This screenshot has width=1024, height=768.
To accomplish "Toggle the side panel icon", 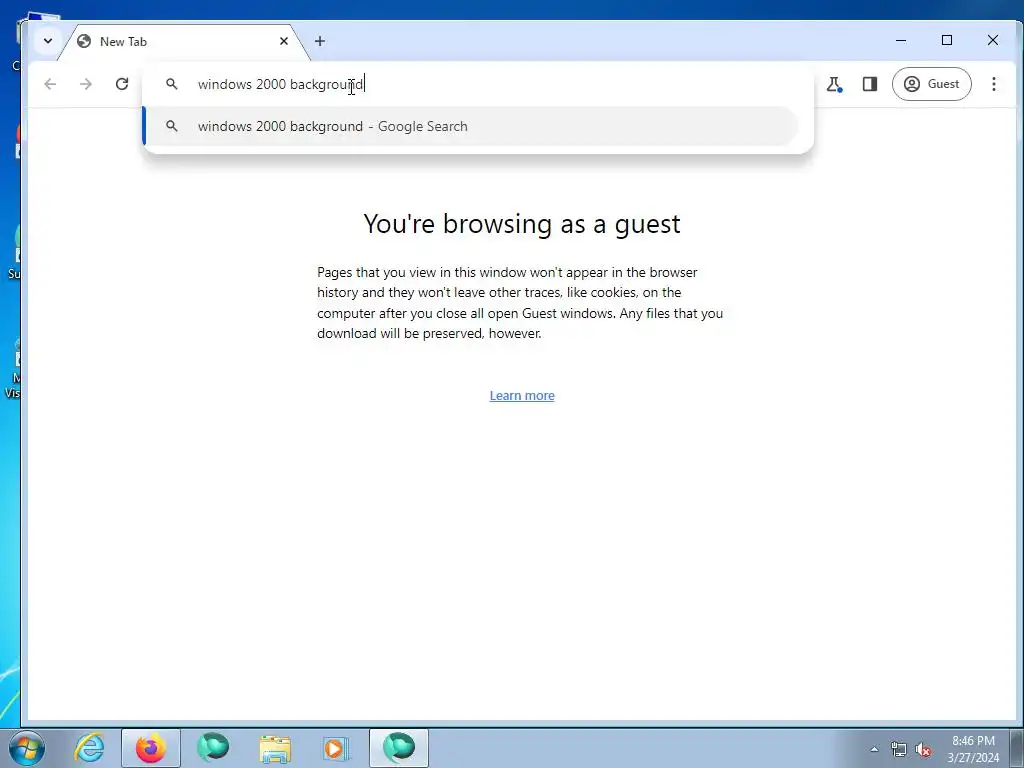I will pyautogui.click(x=870, y=84).
